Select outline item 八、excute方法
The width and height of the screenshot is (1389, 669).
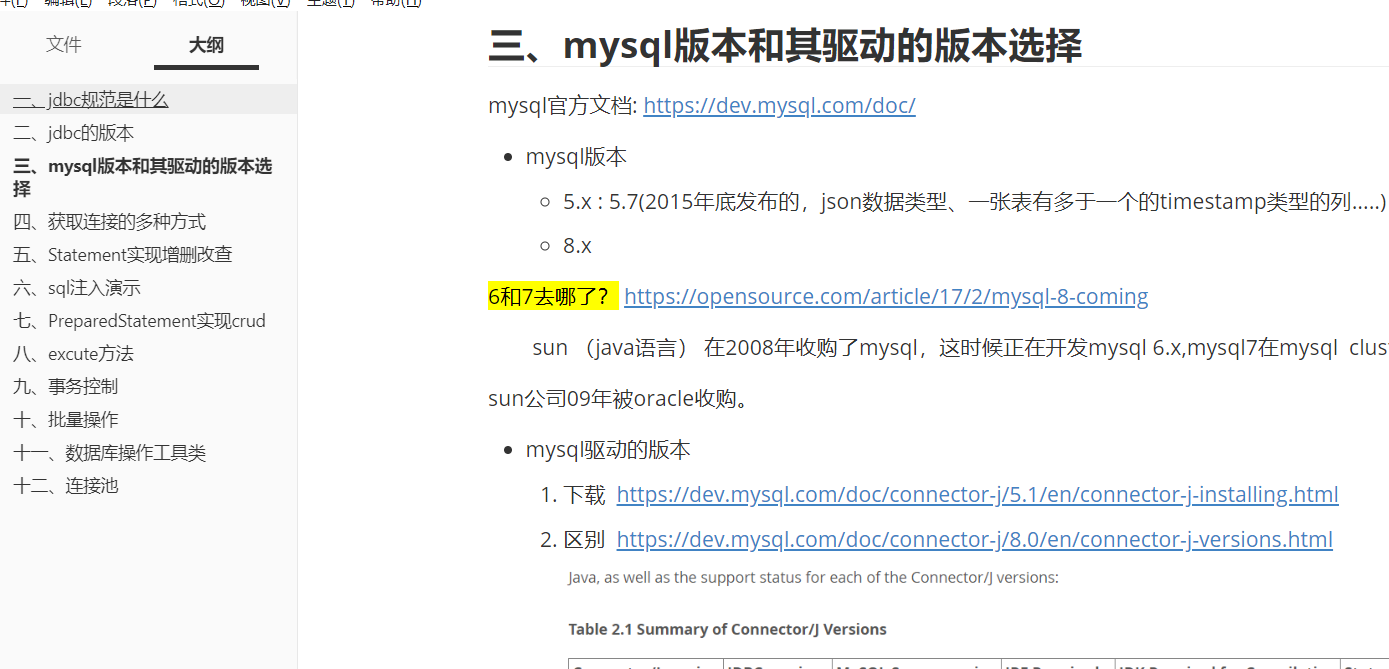(74, 354)
